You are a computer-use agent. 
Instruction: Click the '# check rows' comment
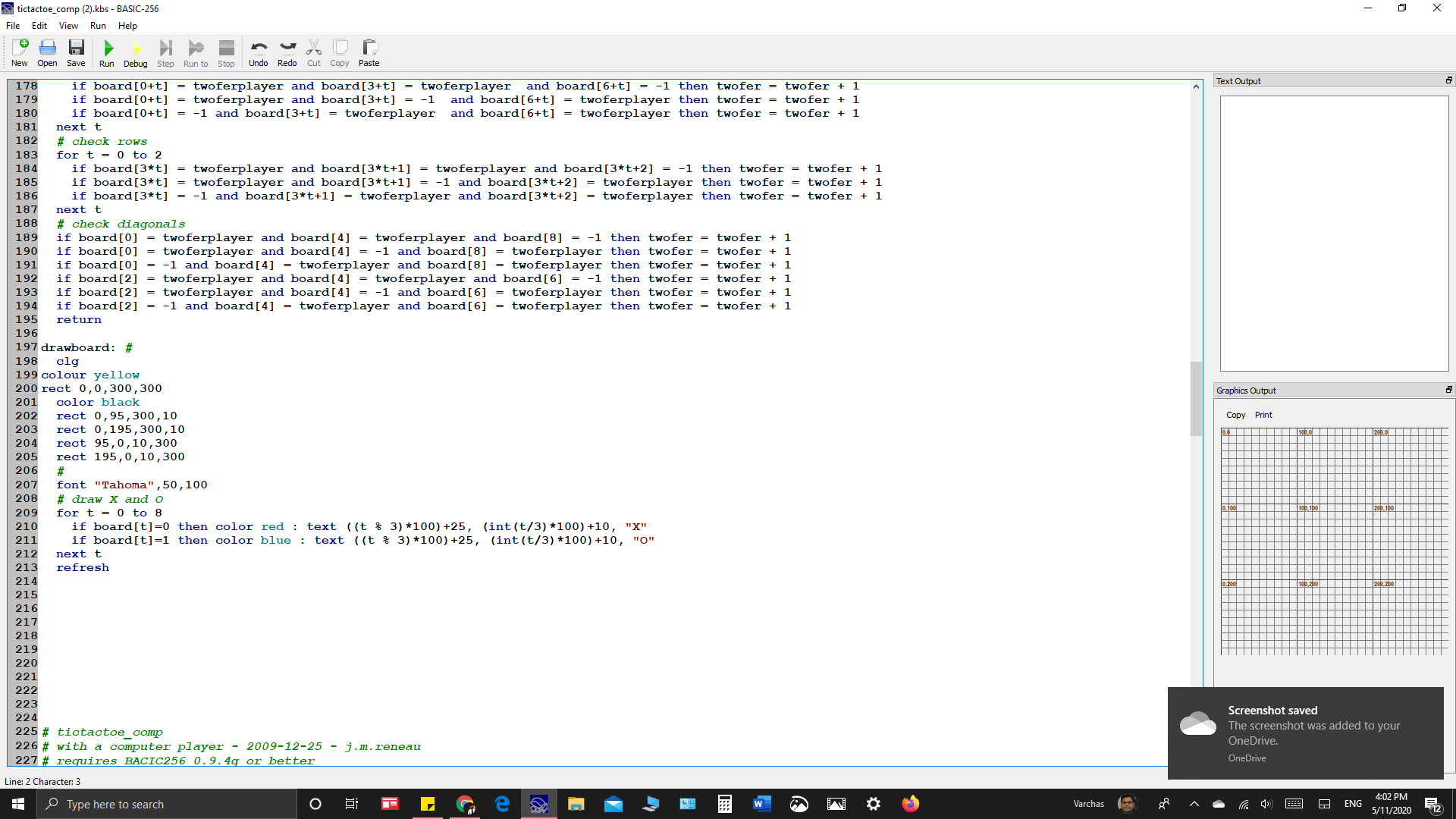point(102,141)
